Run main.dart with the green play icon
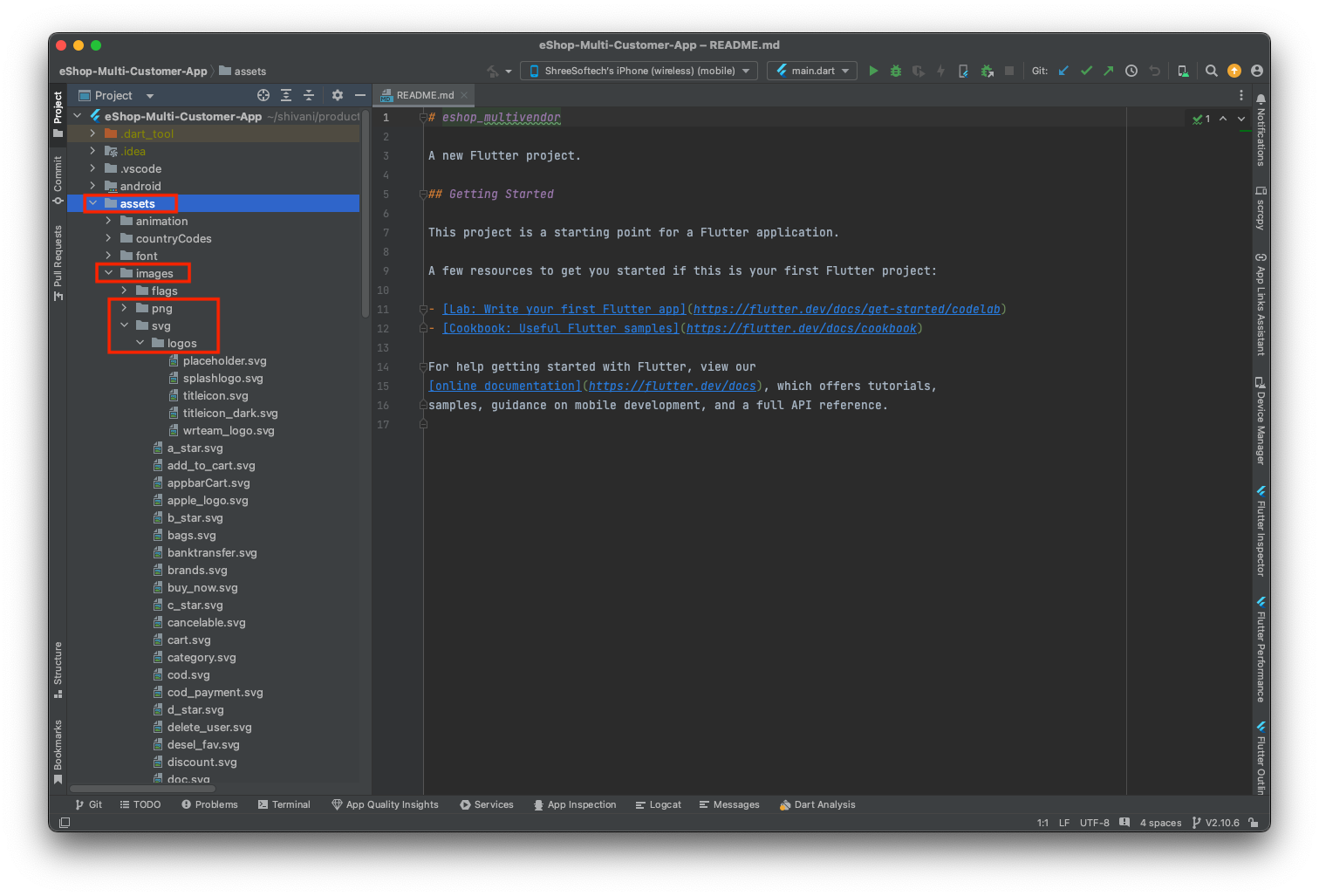 click(873, 71)
